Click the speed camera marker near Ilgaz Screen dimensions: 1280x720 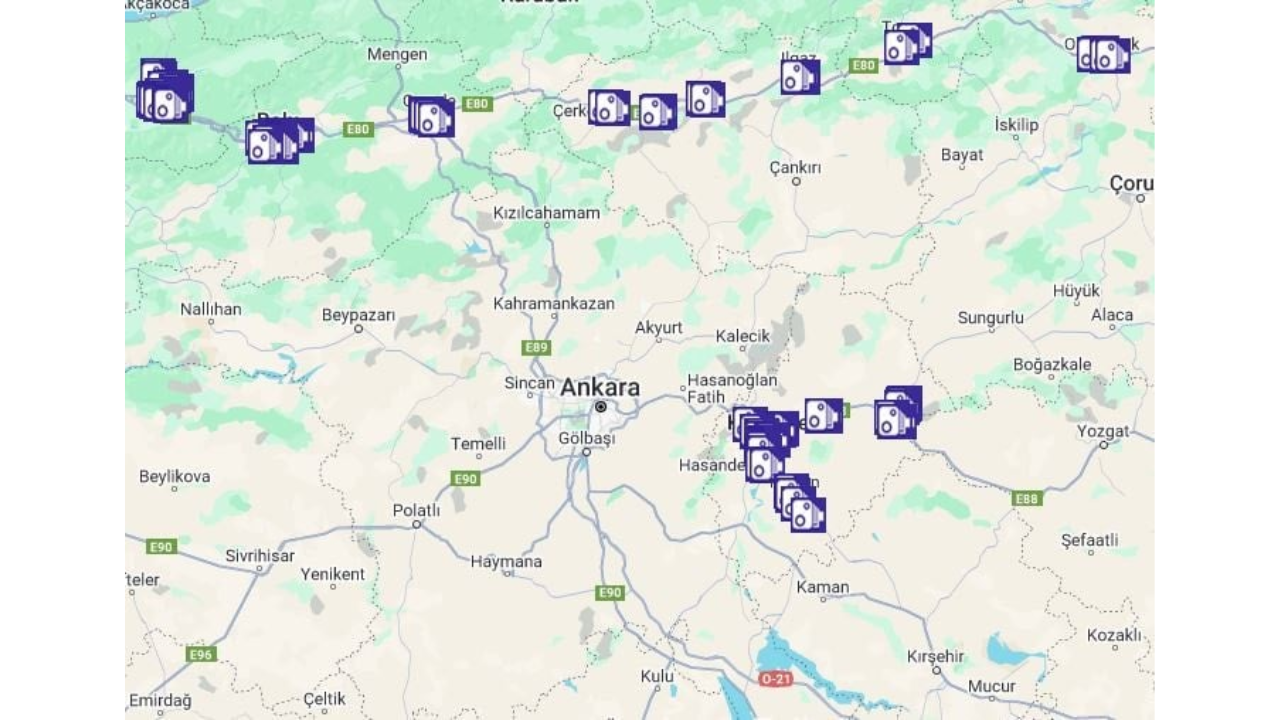click(800, 77)
